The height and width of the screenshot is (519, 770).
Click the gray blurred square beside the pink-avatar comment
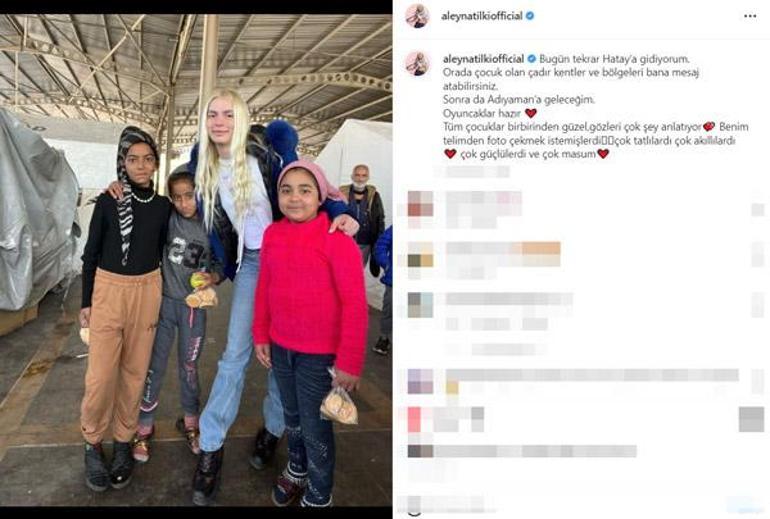(x=751, y=419)
